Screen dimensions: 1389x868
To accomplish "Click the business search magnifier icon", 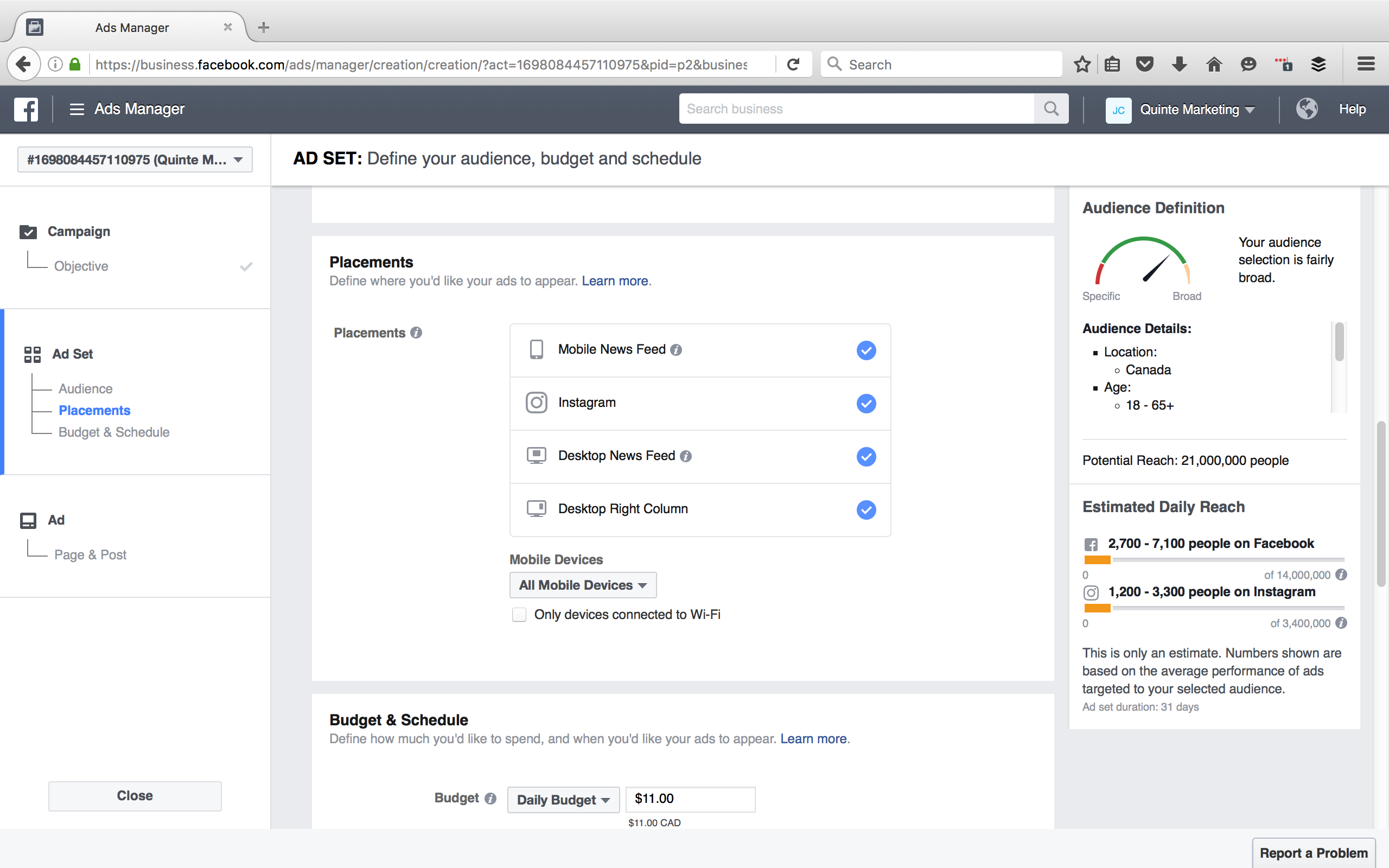I will coord(1051,108).
